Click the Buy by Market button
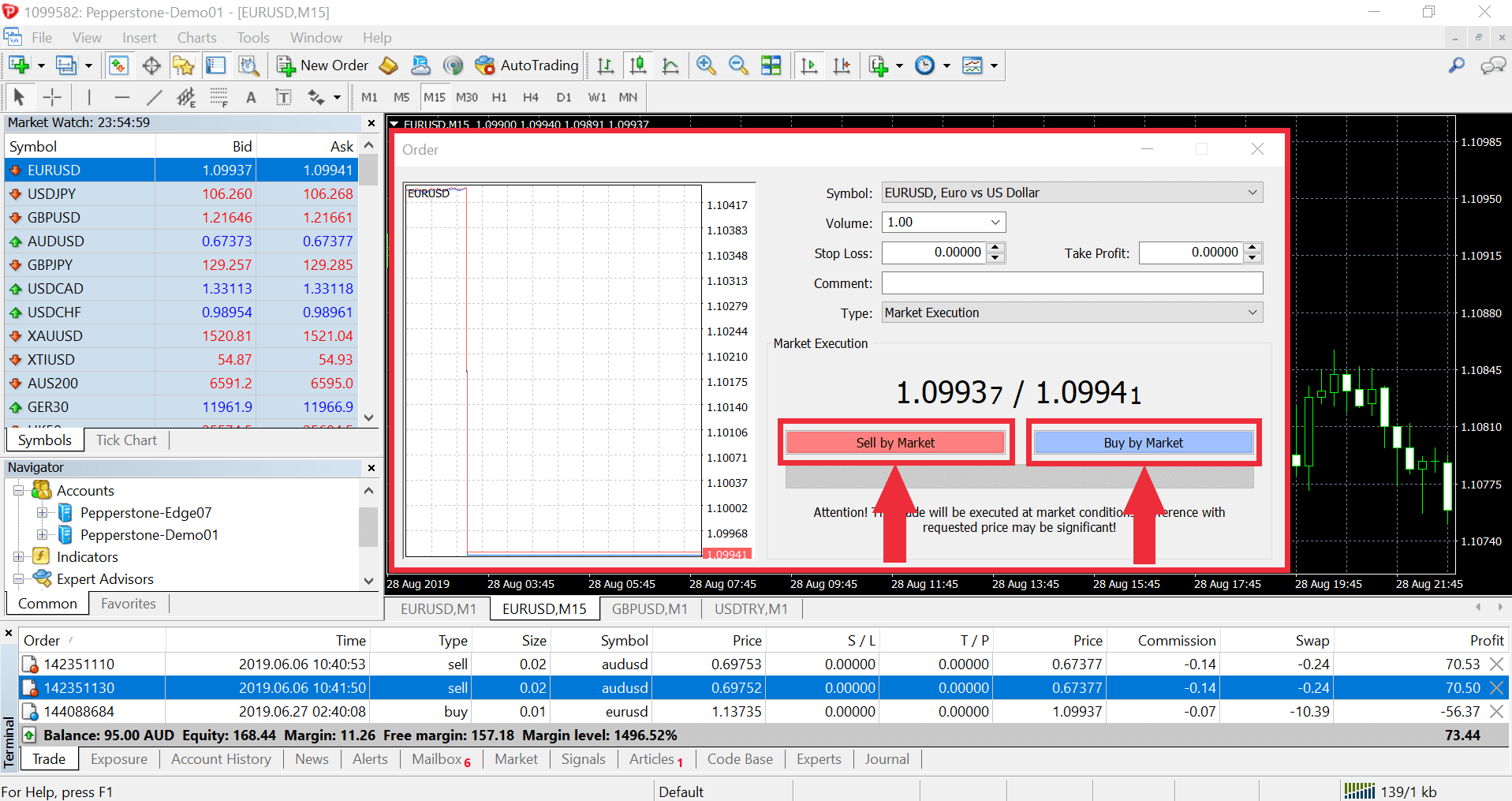The image size is (1512, 801). [1143, 443]
